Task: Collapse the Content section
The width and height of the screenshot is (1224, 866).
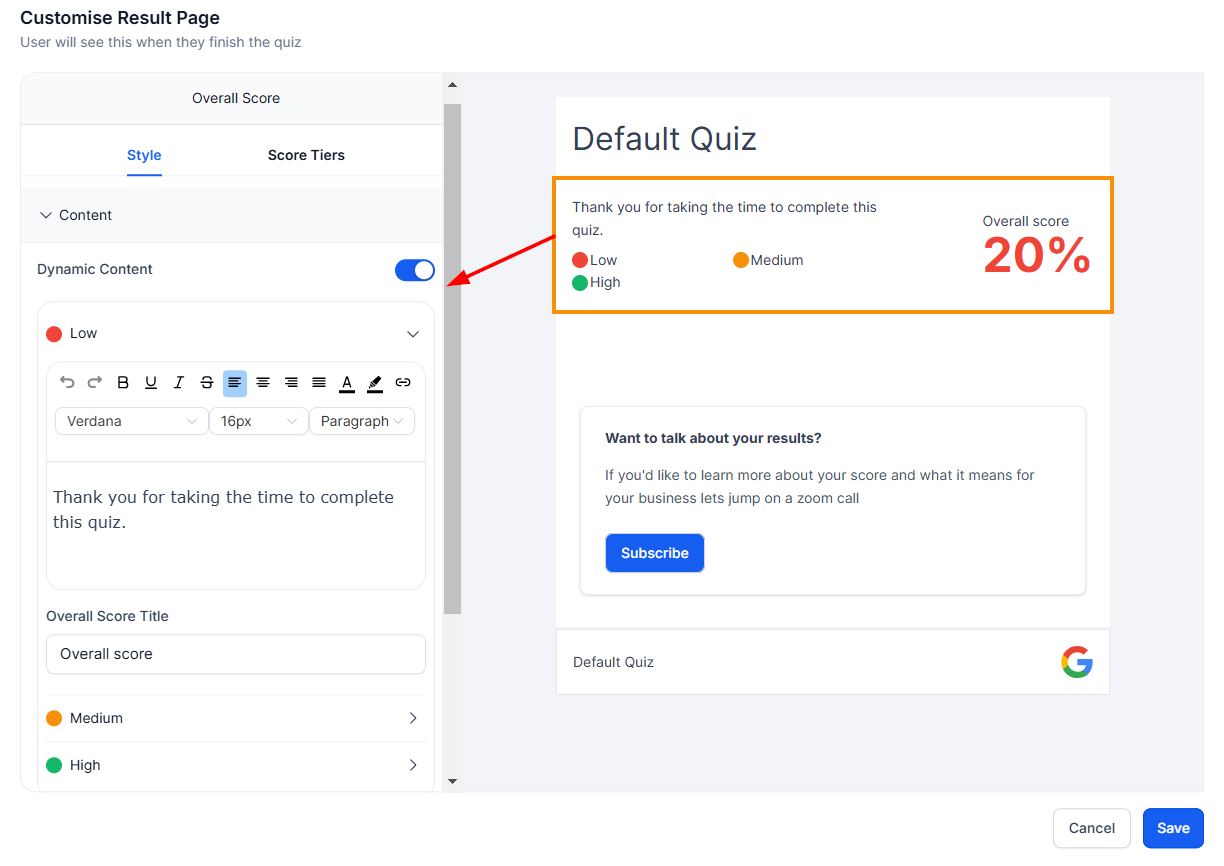Action: [76, 215]
